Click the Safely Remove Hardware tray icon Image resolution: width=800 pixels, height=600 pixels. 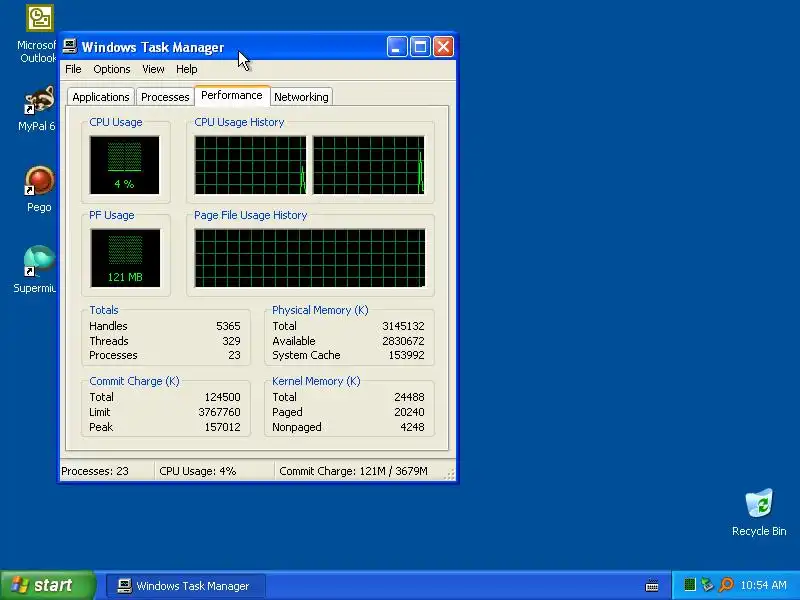click(707, 585)
